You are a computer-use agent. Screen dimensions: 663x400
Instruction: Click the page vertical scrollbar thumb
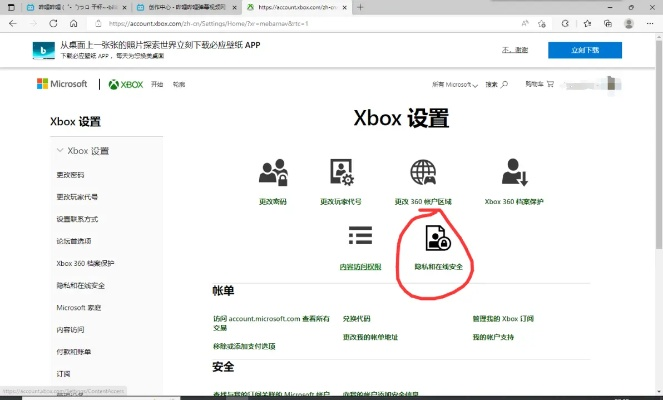tap(659, 144)
